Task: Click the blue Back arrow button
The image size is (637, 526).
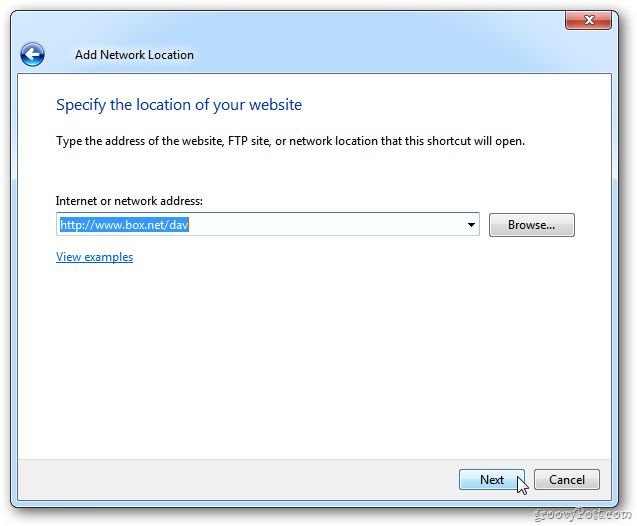Action: pos(33,54)
